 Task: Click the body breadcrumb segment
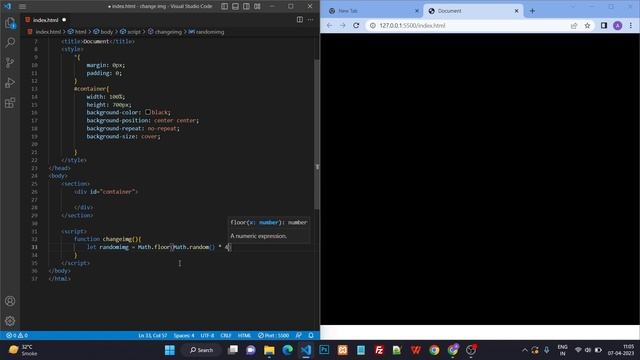coord(103,32)
